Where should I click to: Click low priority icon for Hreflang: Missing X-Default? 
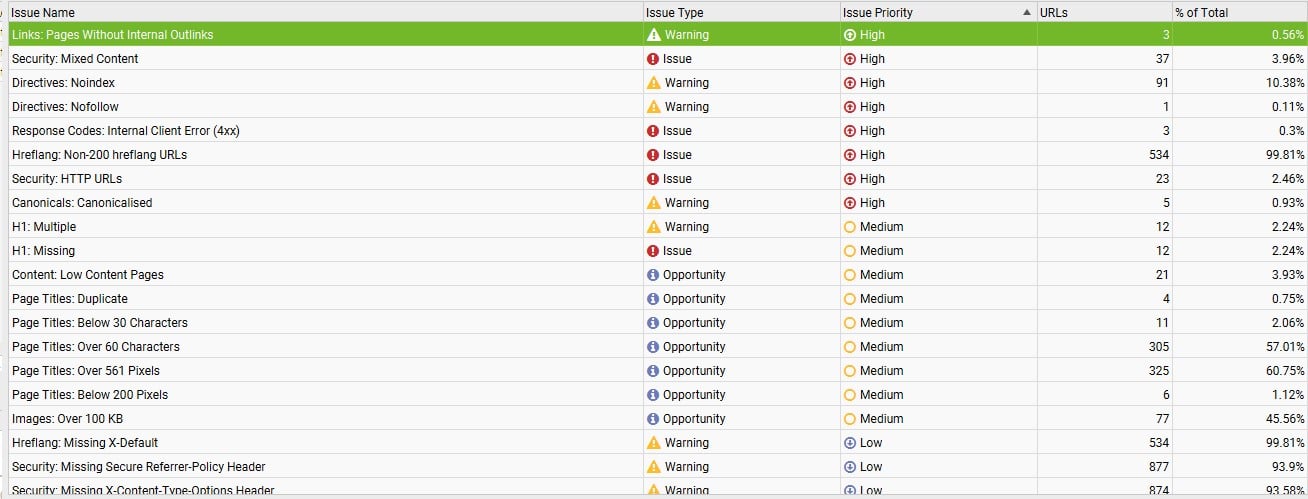coord(850,443)
